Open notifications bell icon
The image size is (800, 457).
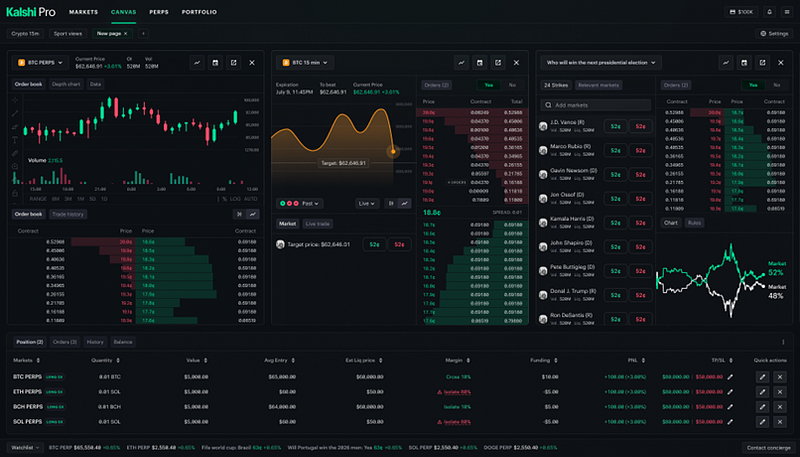pos(769,12)
